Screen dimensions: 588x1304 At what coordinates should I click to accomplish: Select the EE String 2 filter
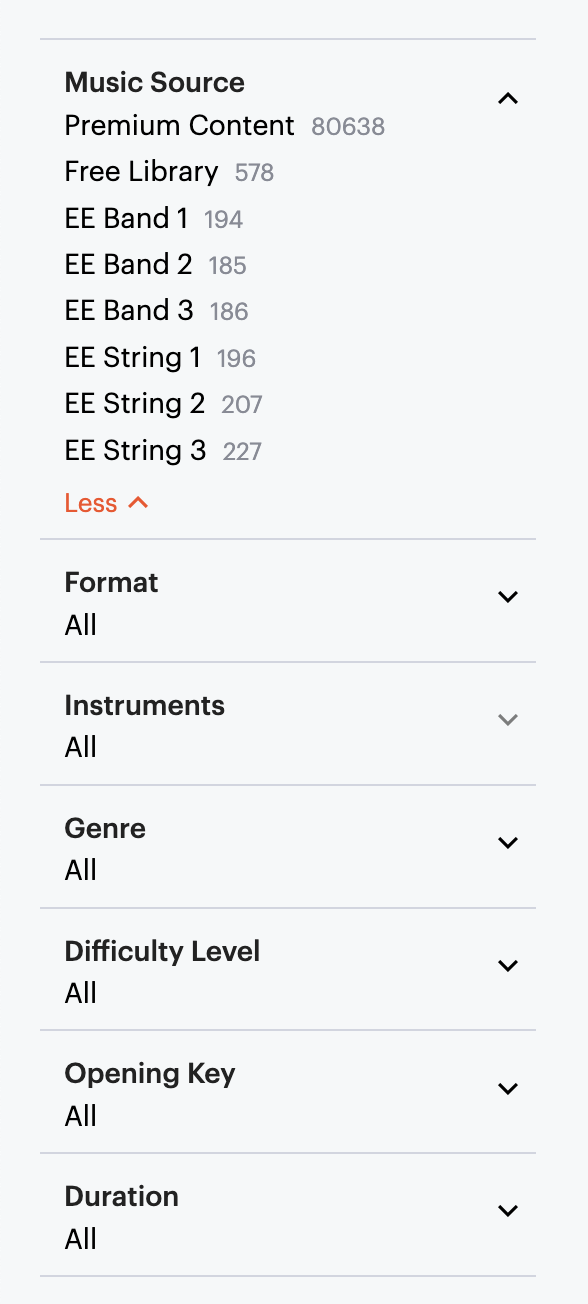pos(134,403)
